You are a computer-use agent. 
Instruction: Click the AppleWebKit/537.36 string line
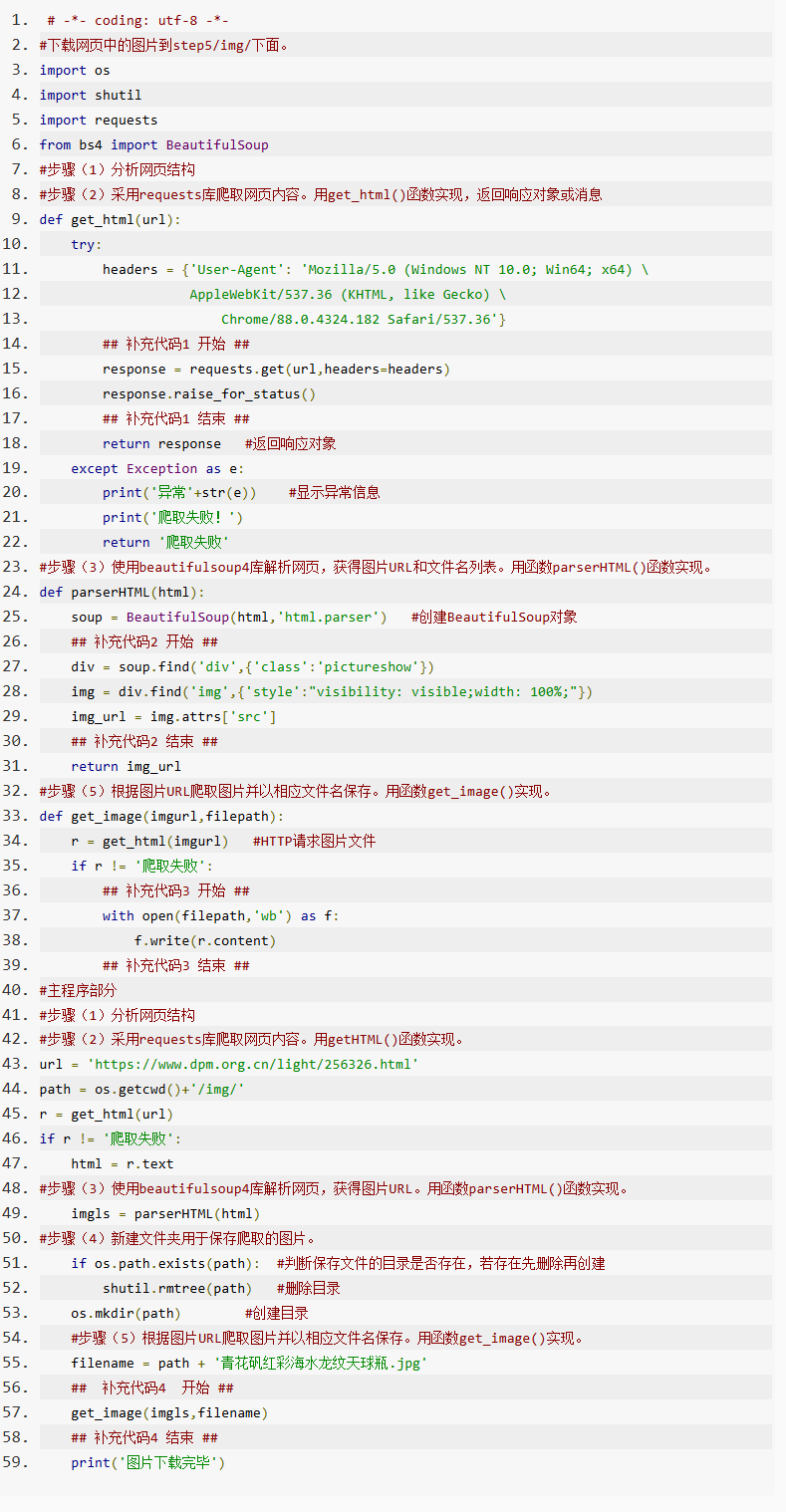[348, 294]
